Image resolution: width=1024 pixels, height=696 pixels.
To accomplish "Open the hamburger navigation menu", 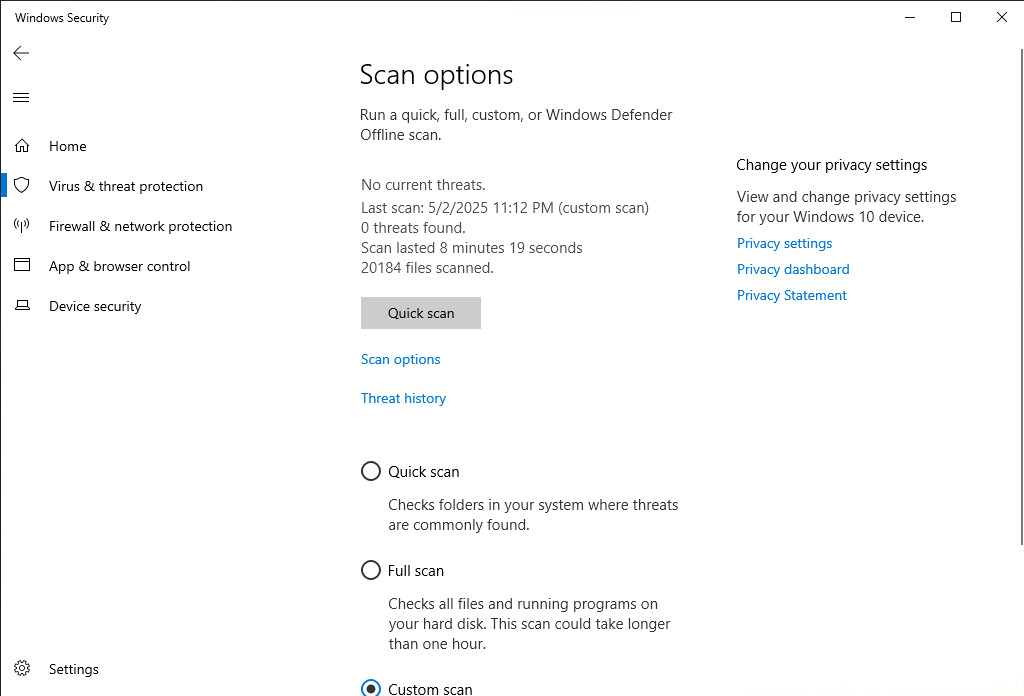I will 21,98.
